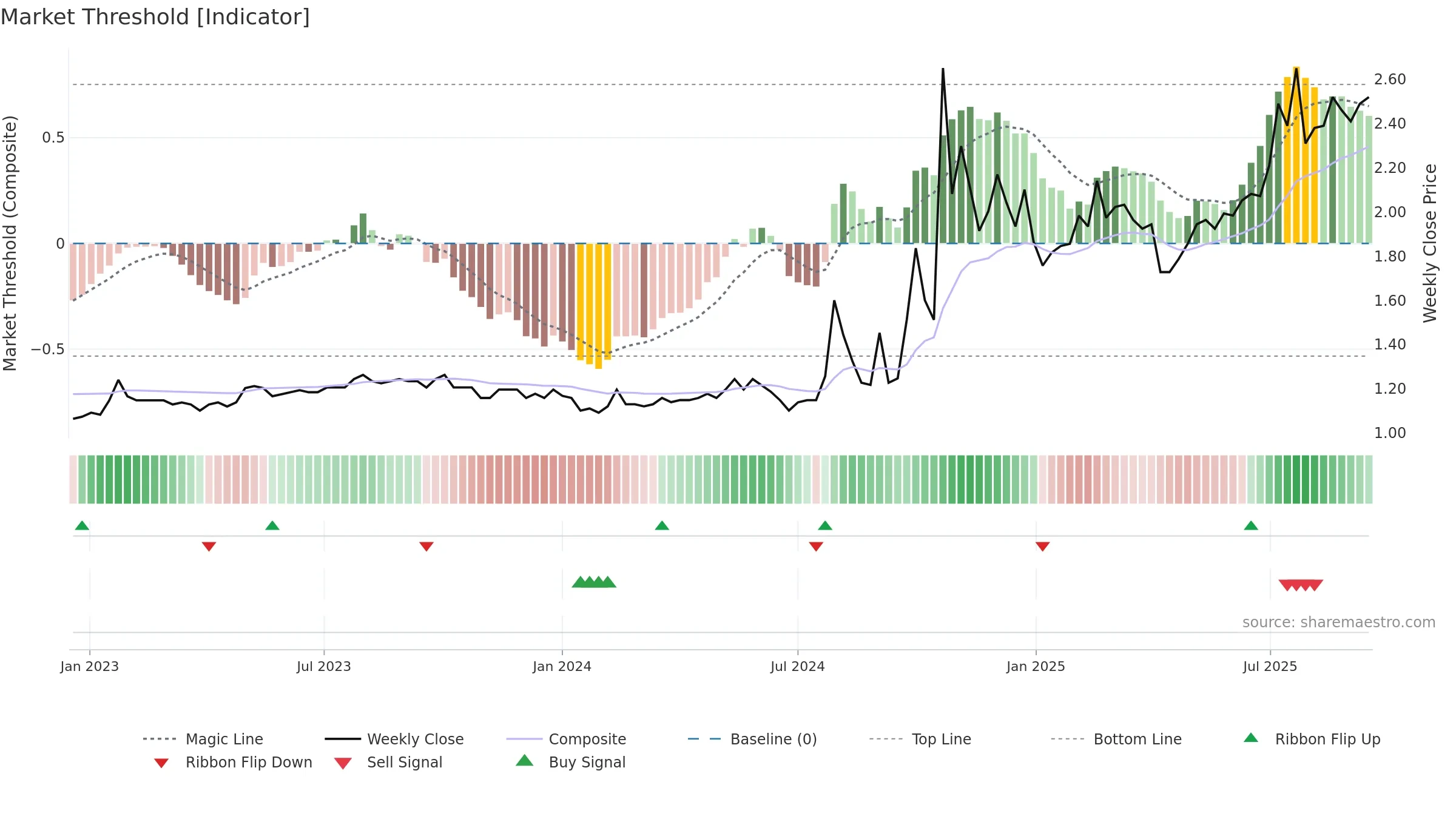1456x819 pixels.
Task: Toggle the Buy Signal legend entry
Action: coord(570,762)
